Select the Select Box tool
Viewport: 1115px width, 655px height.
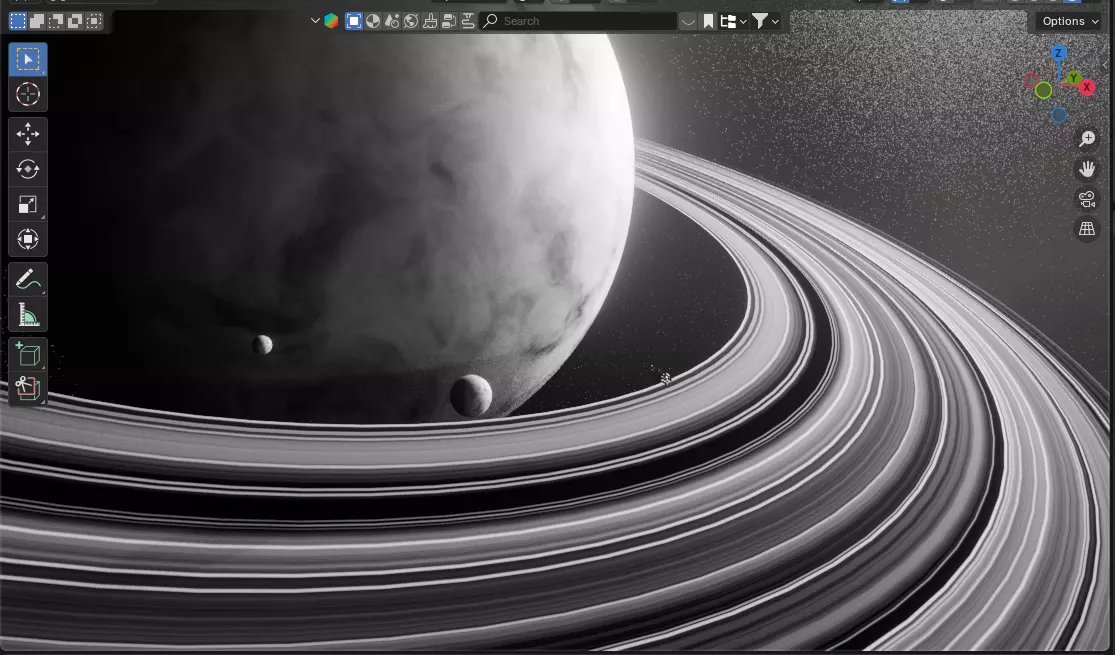(28, 59)
